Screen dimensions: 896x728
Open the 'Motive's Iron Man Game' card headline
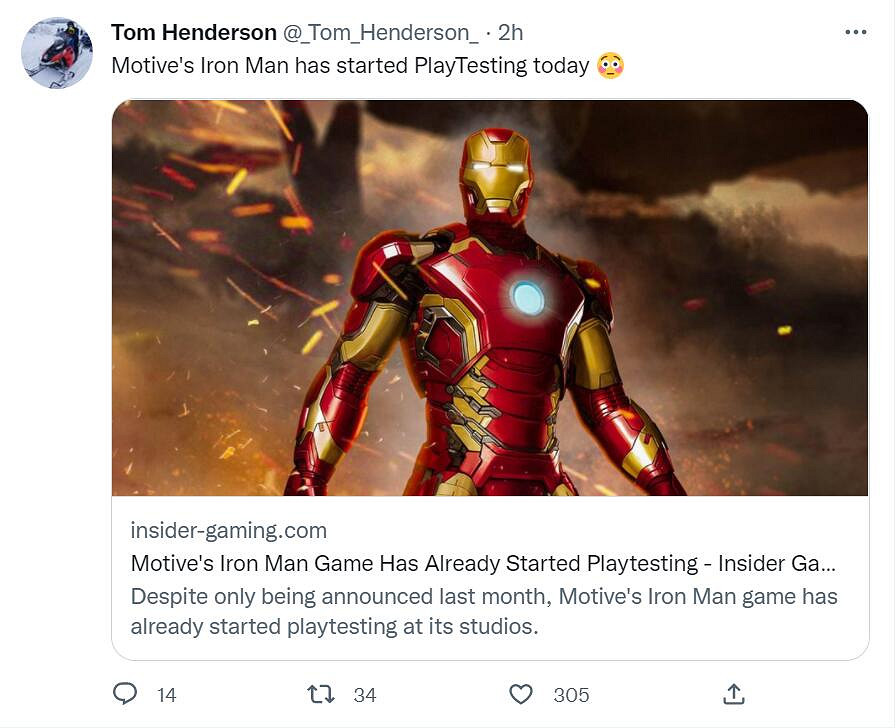click(x=484, y=563)
